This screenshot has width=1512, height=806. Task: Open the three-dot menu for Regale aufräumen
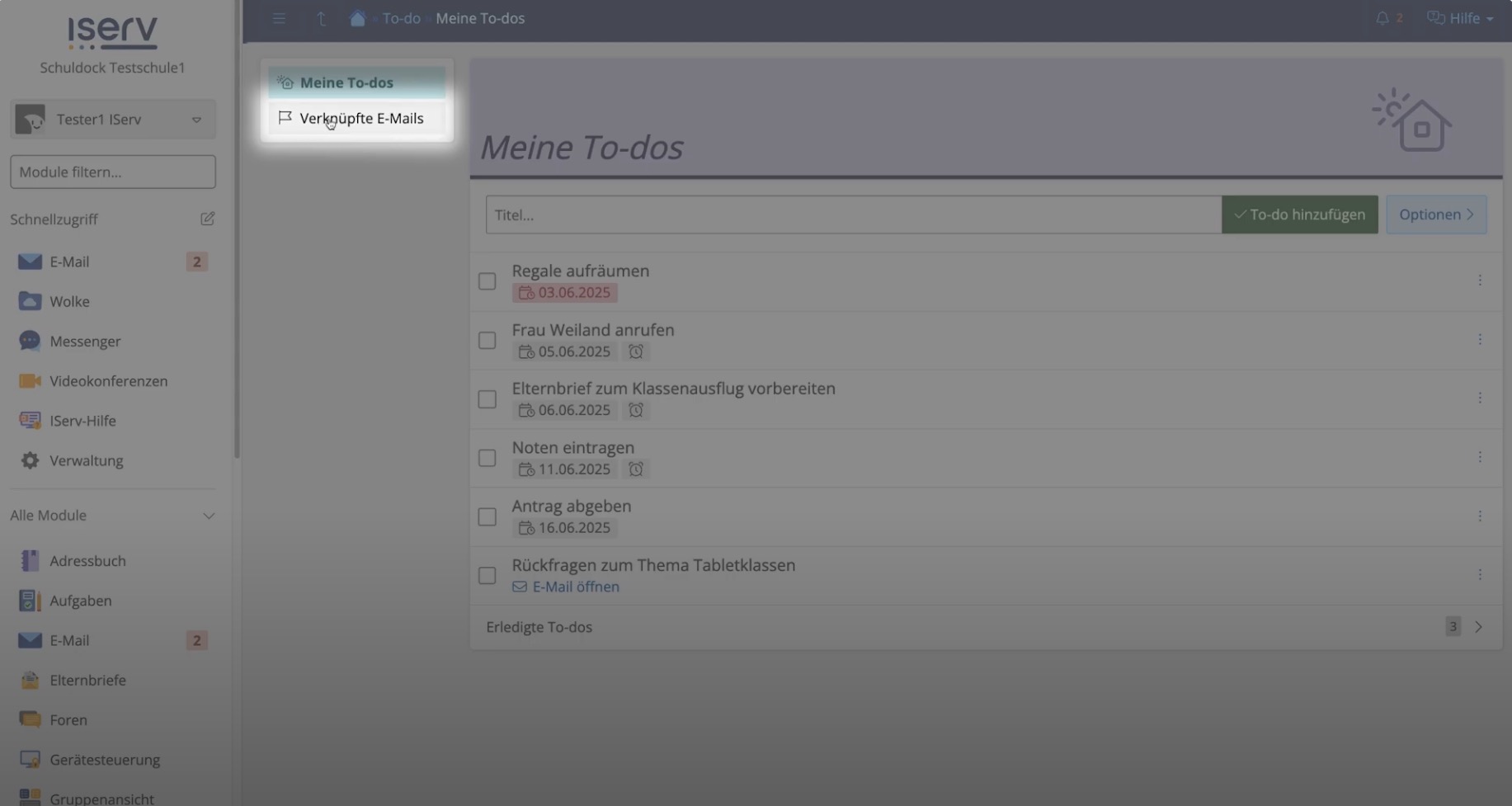click(1480, 280)
